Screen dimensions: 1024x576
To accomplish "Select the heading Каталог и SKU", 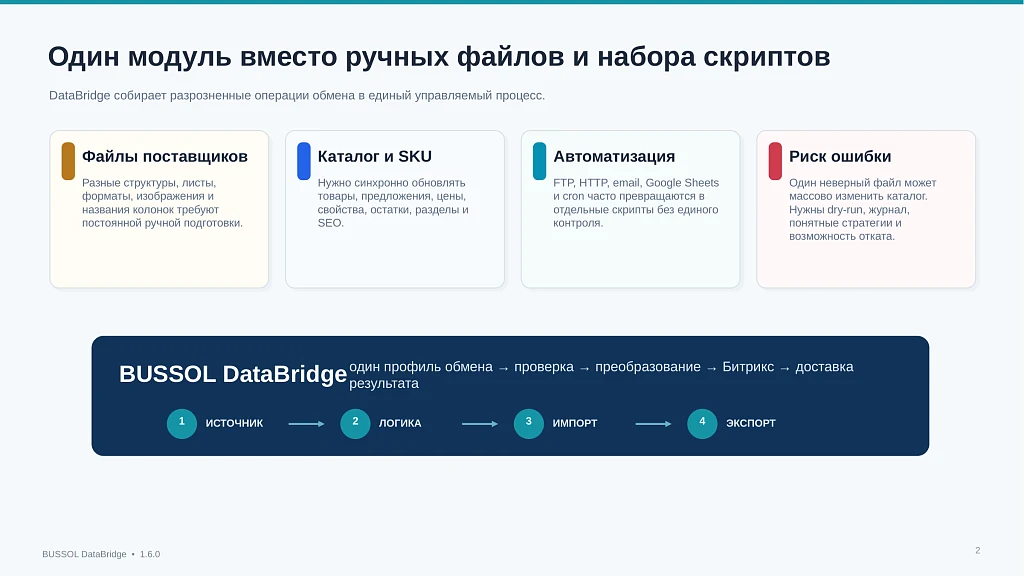I will (374, 157).
